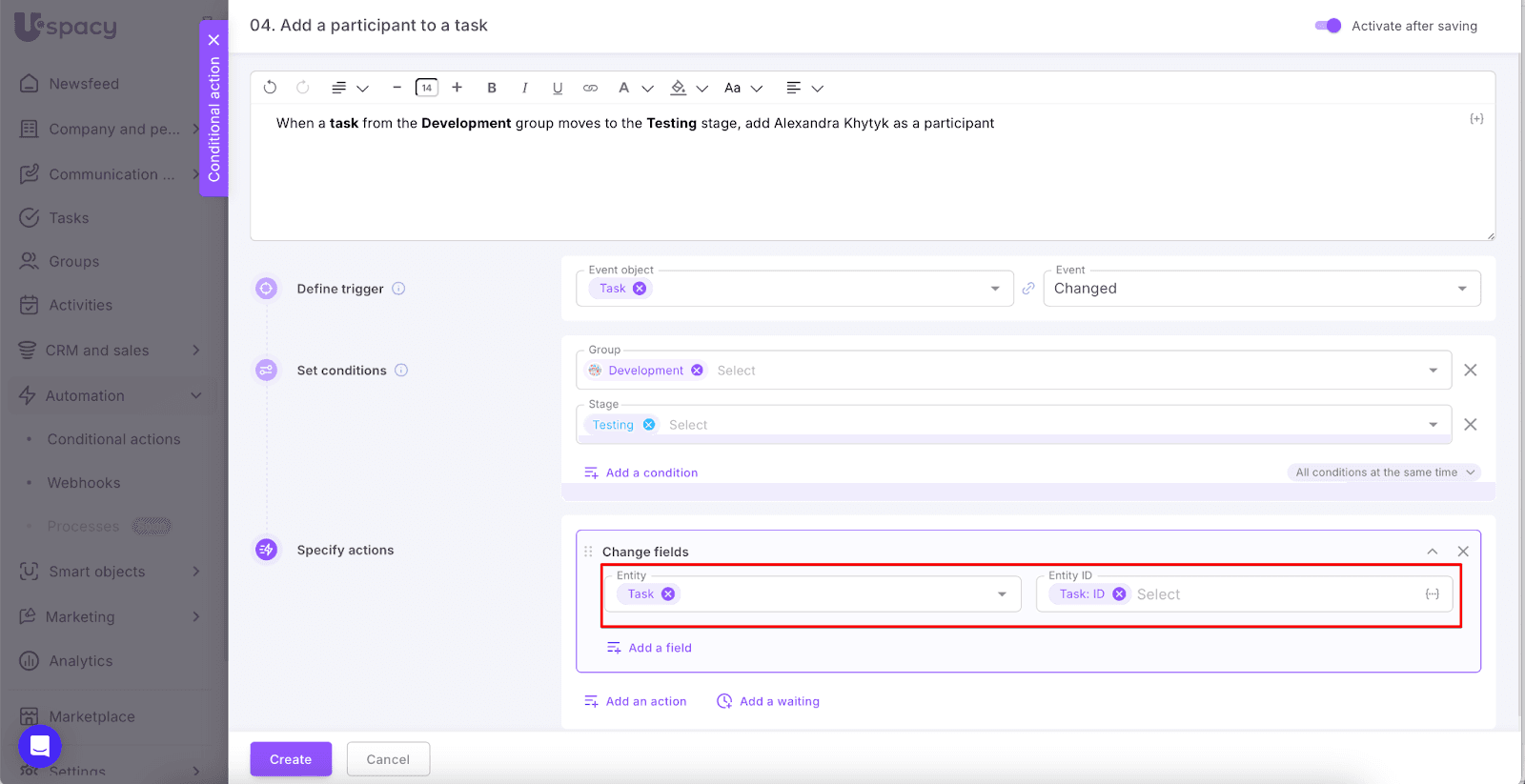
Task: Increase font size with plus icon
Action: click(457, 88)
